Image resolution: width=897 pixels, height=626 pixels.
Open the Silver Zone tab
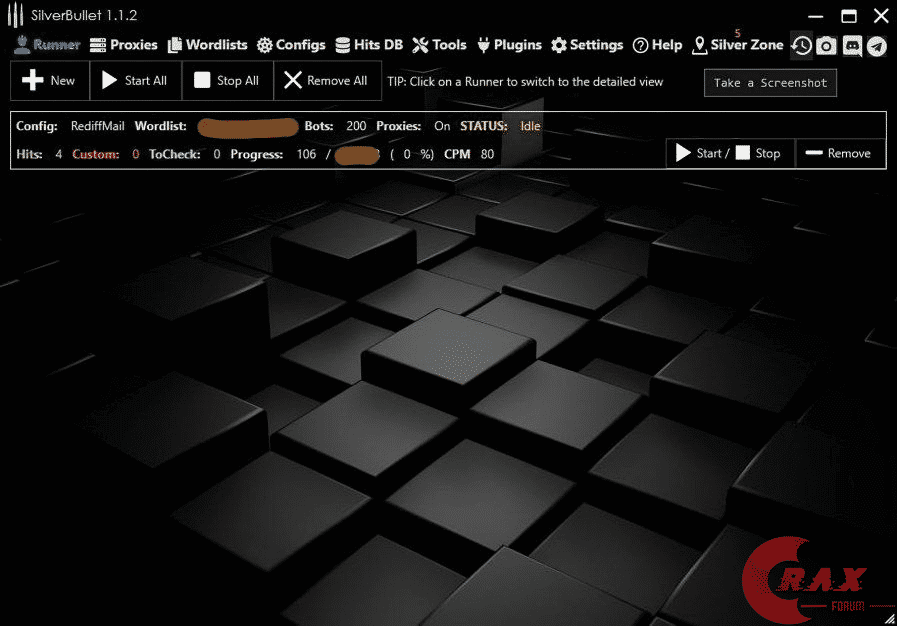737,45
